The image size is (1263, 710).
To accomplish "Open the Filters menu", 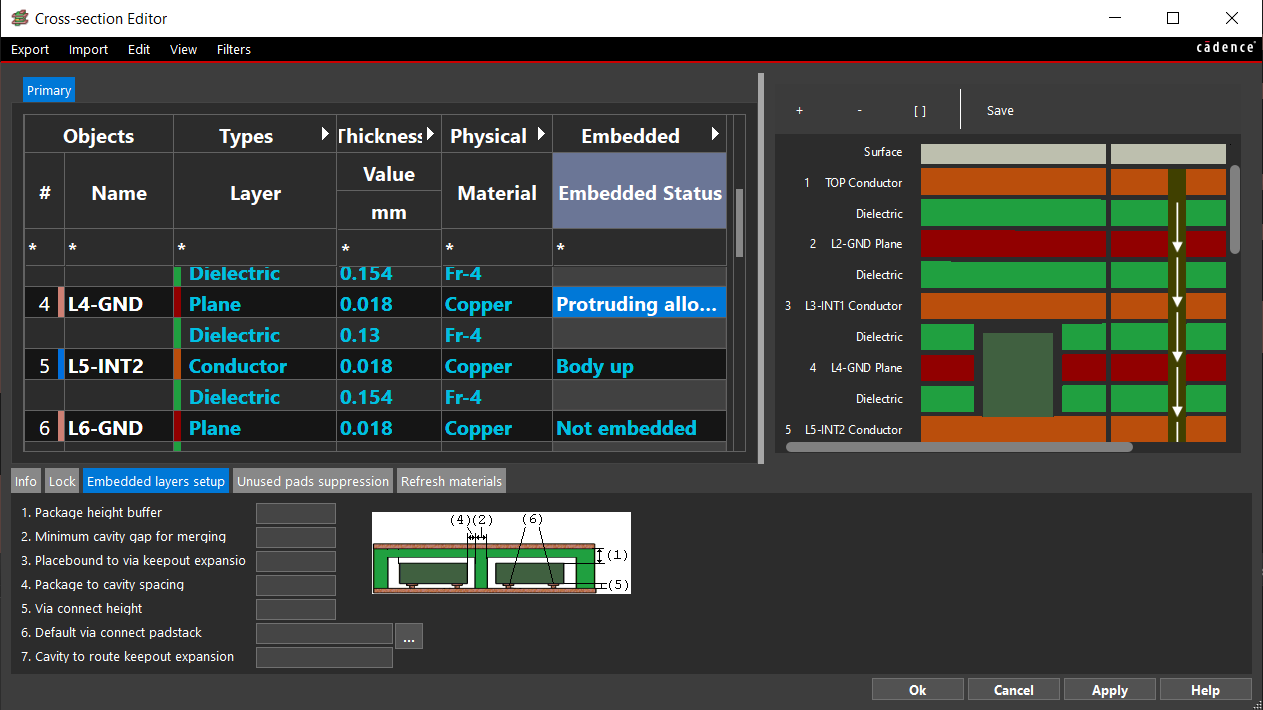I will coord(234,50).
